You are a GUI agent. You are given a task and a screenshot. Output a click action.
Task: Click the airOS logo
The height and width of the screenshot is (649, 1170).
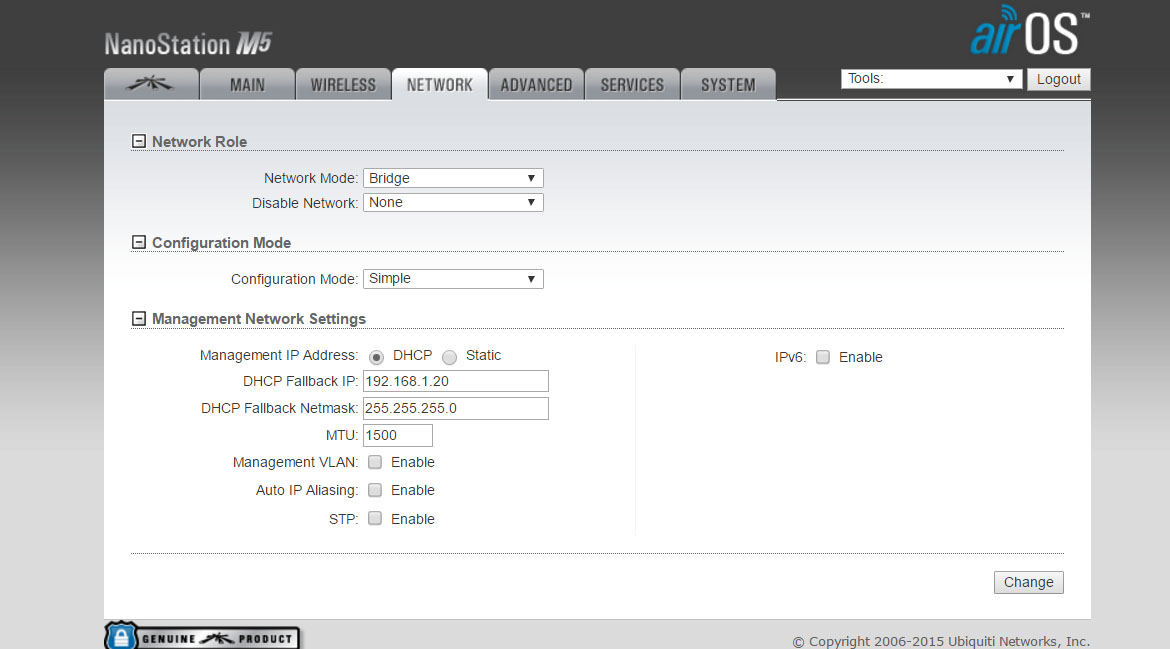coord(1029,32)
